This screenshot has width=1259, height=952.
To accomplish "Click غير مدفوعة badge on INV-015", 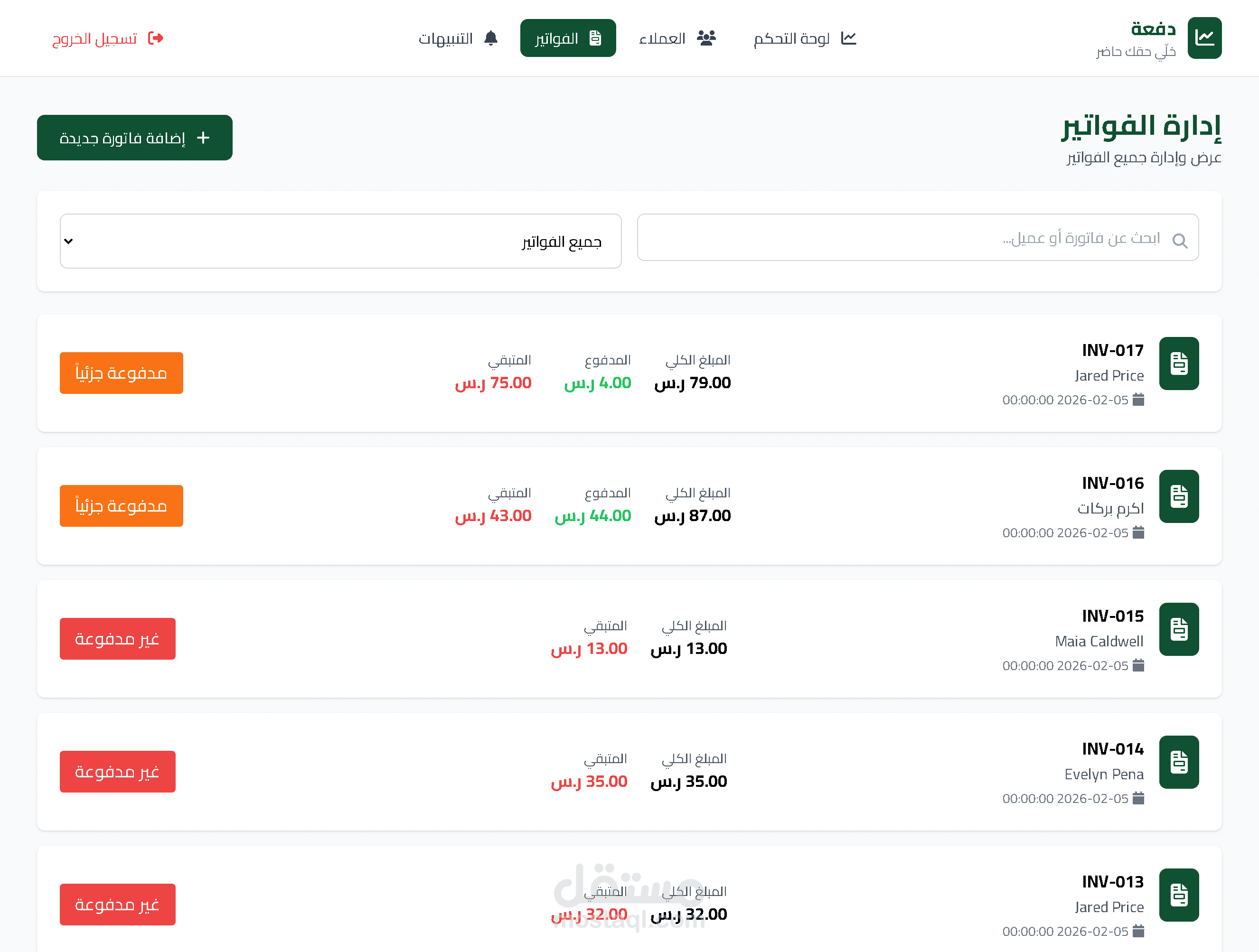I will (x=117, y=638).
